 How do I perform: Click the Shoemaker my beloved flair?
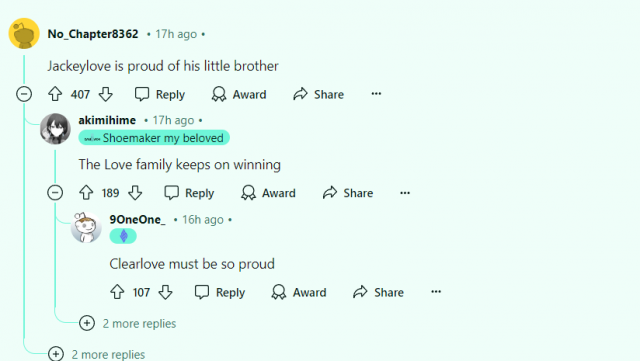[x=154, y=138]
